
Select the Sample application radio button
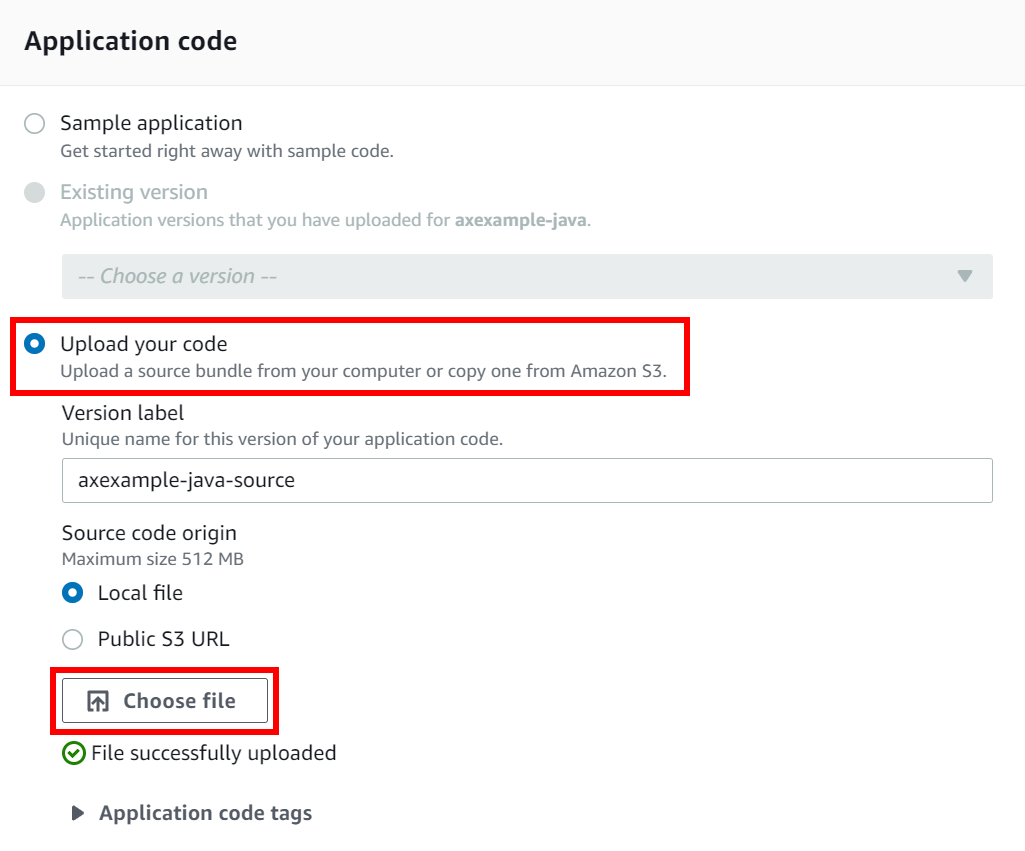pos(33,123)
